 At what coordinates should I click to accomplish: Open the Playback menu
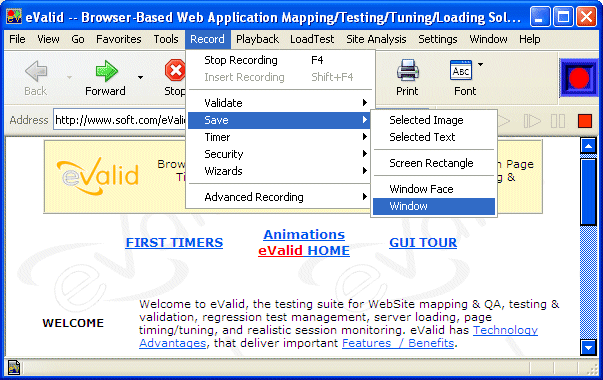(257, 39)
